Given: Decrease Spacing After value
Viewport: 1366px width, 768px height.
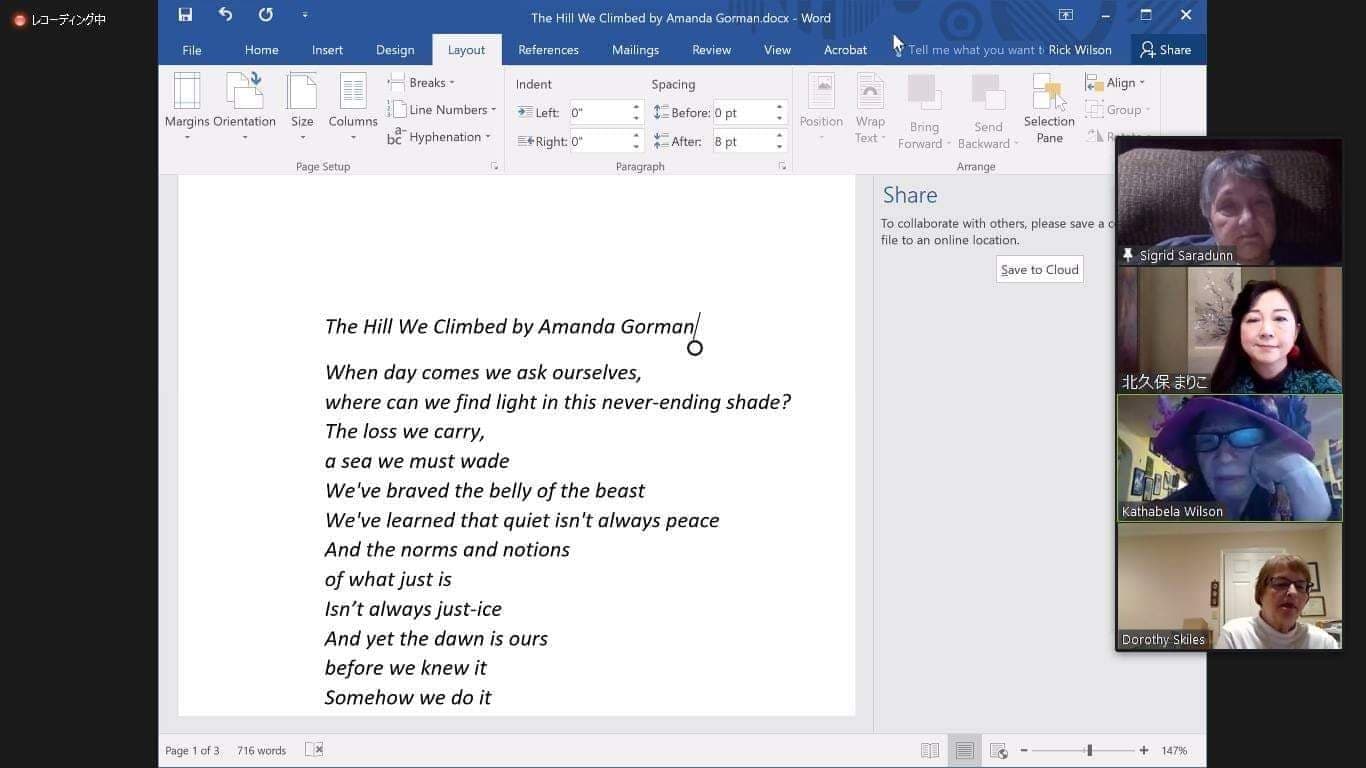Looking at the screenshot, I should [x=780, y=147].
